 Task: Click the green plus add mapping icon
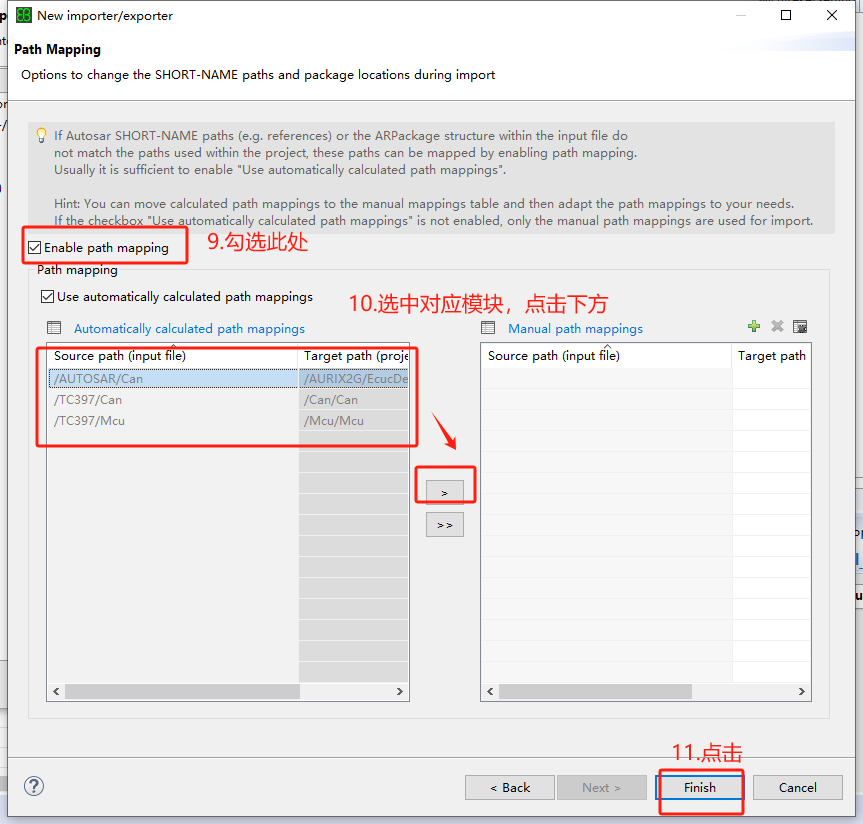pos(754,327)
